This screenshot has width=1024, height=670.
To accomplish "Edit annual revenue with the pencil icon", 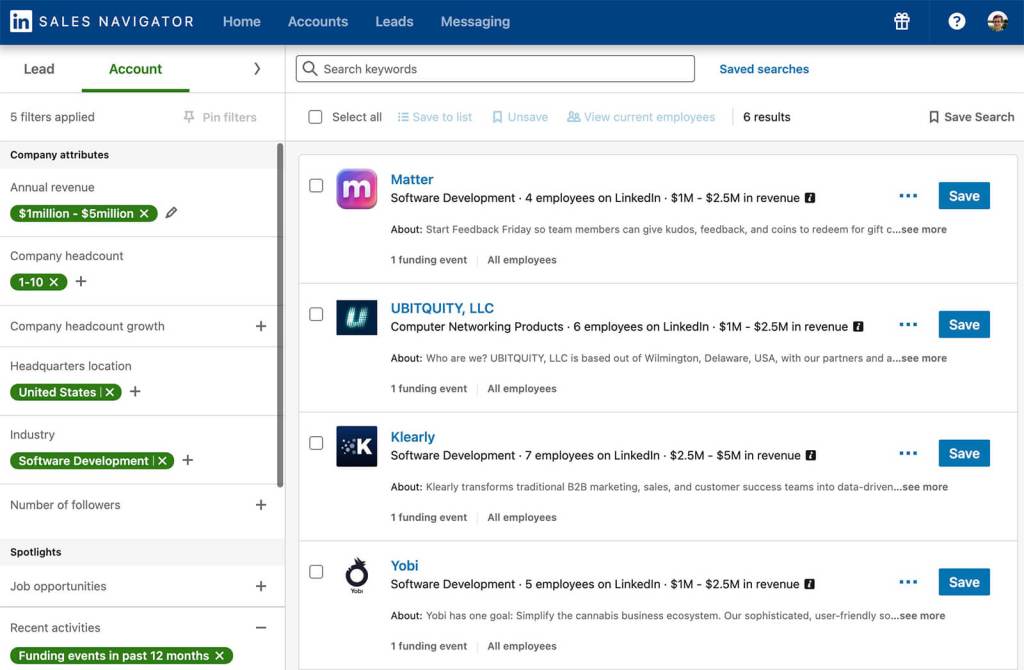I will pyautogui.click(x=172, y=213).
